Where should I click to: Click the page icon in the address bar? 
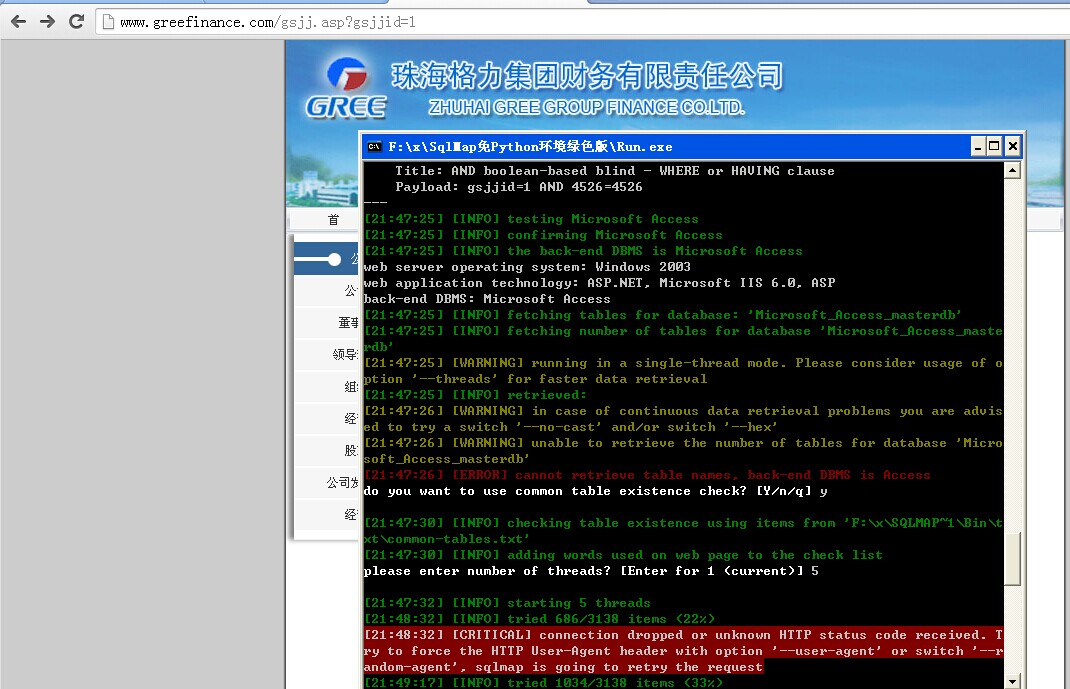pos(108,22)
